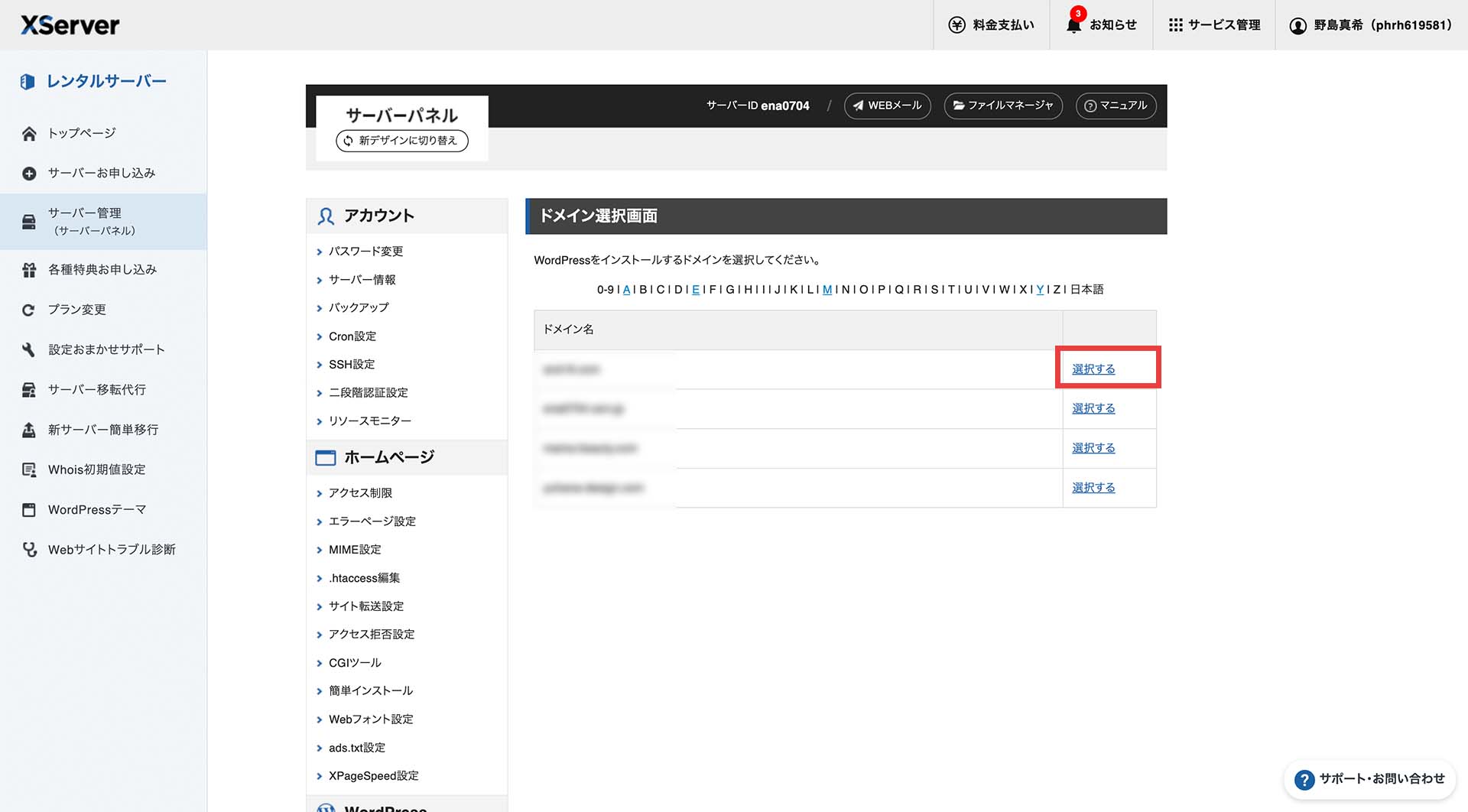Open アクセス拒否設定 link
Screen dimensions: 1468x812
point(372,635)
